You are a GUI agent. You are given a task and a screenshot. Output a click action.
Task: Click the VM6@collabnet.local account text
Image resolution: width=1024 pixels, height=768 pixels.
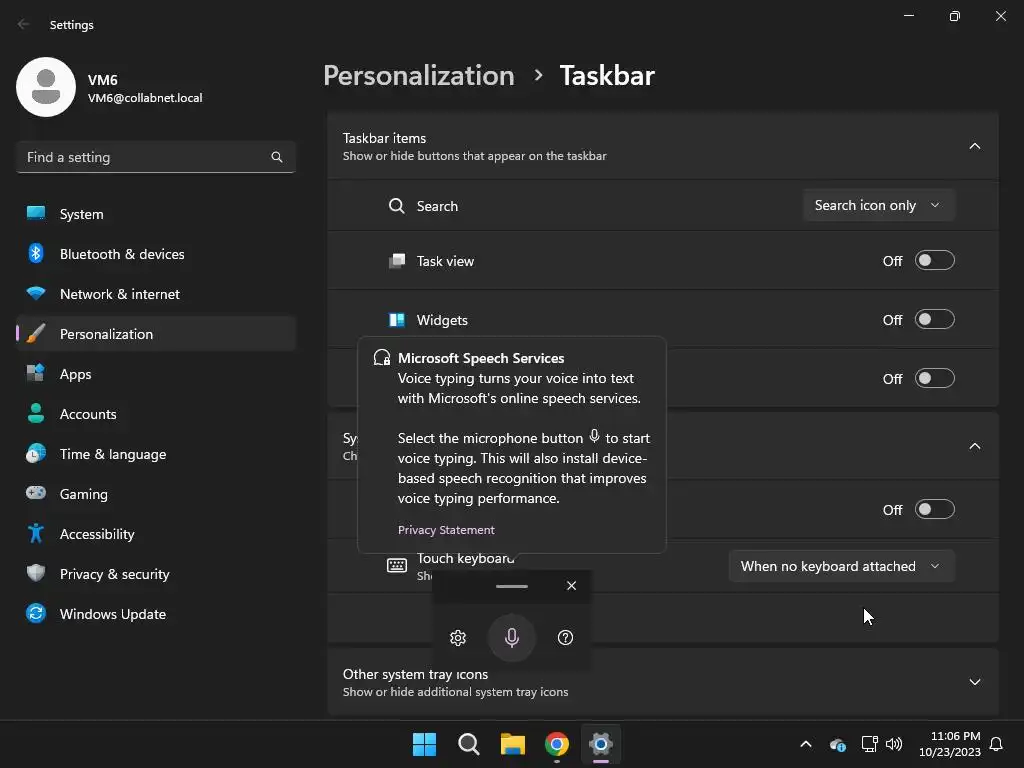tap(145, 98)
